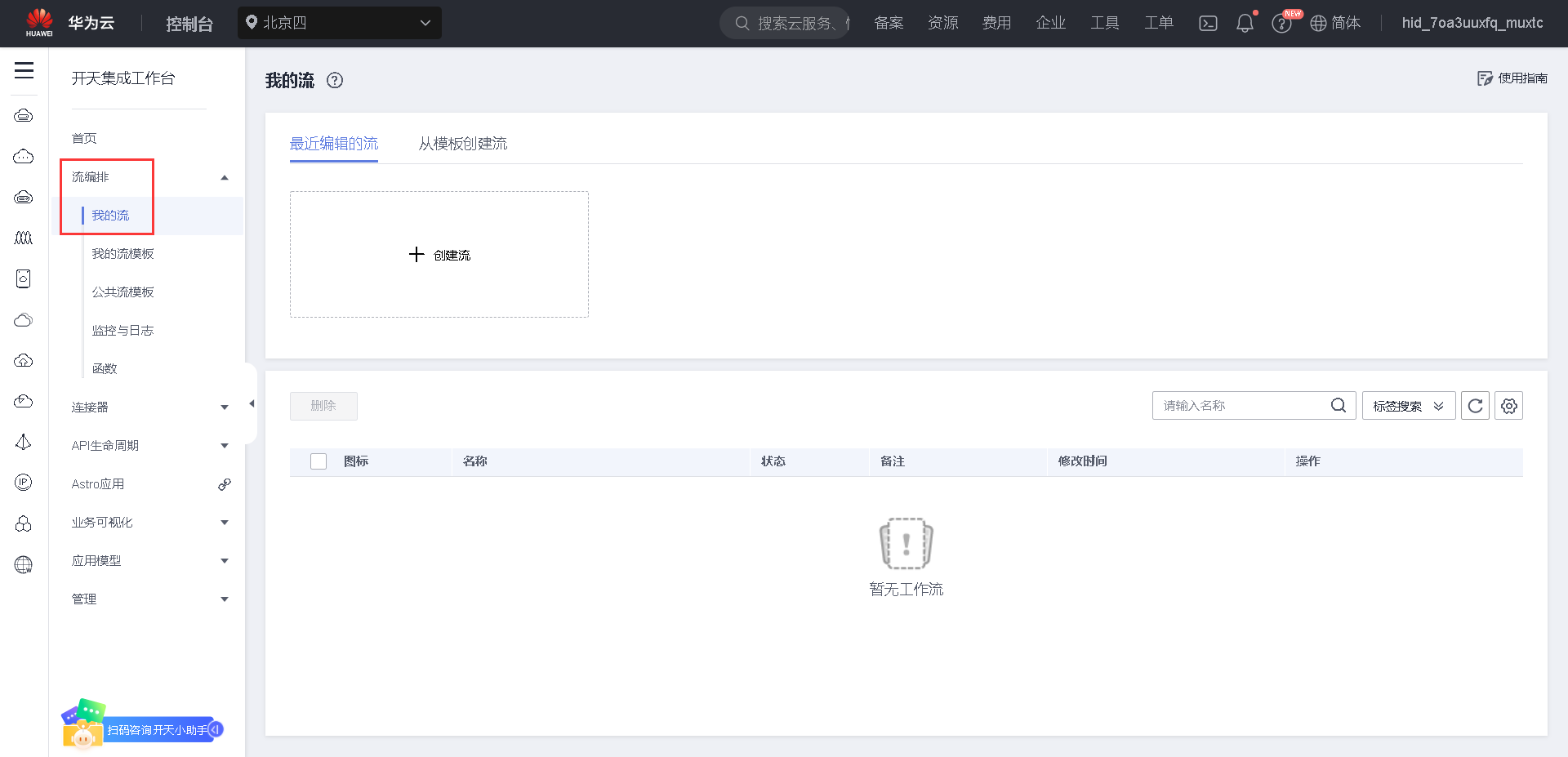This screenshot has height=757, width=1568.
Task: Click the search magnifier in name field
Action: click(1339, 405)
